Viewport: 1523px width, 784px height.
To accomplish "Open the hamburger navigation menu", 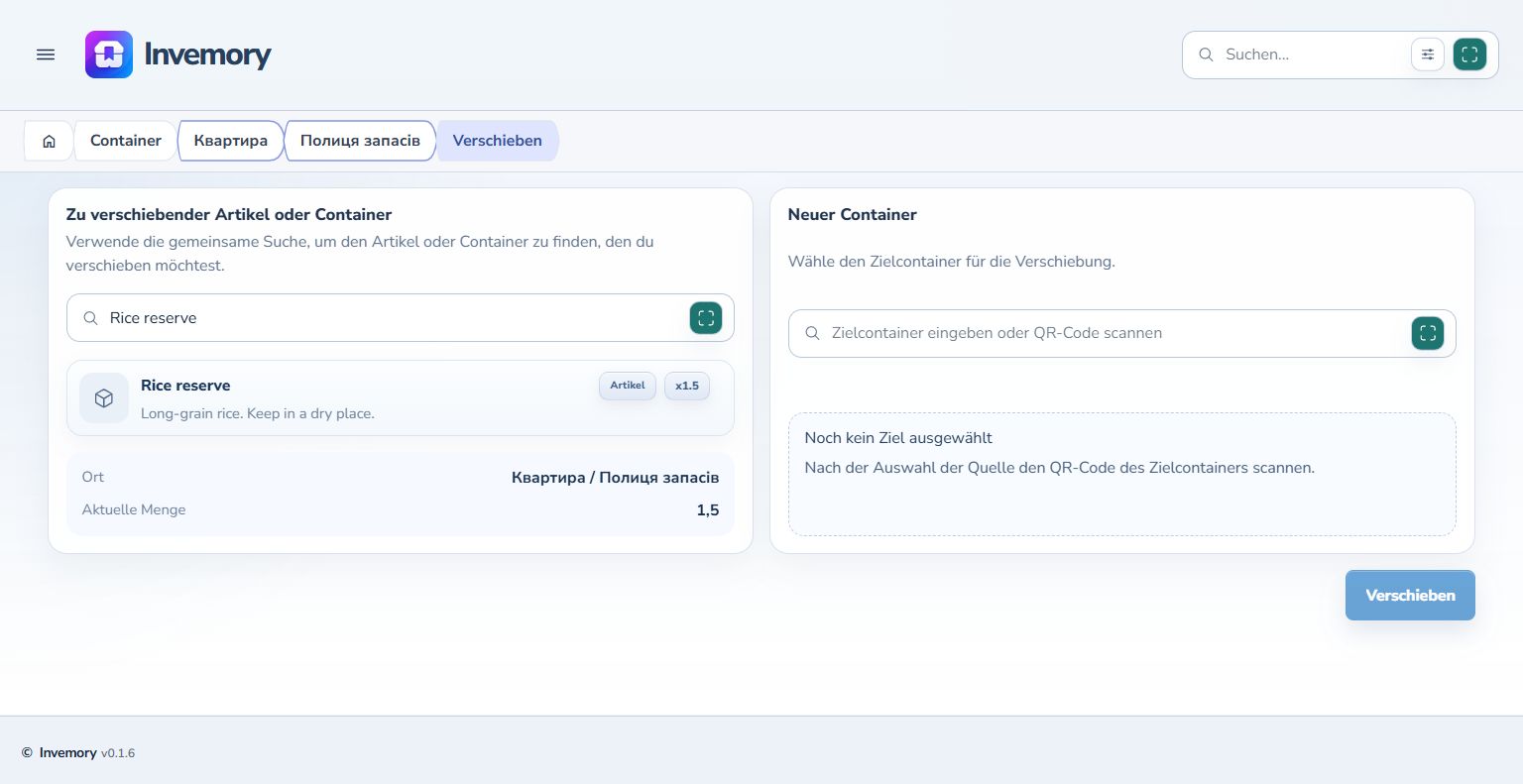I will (46, 55).
